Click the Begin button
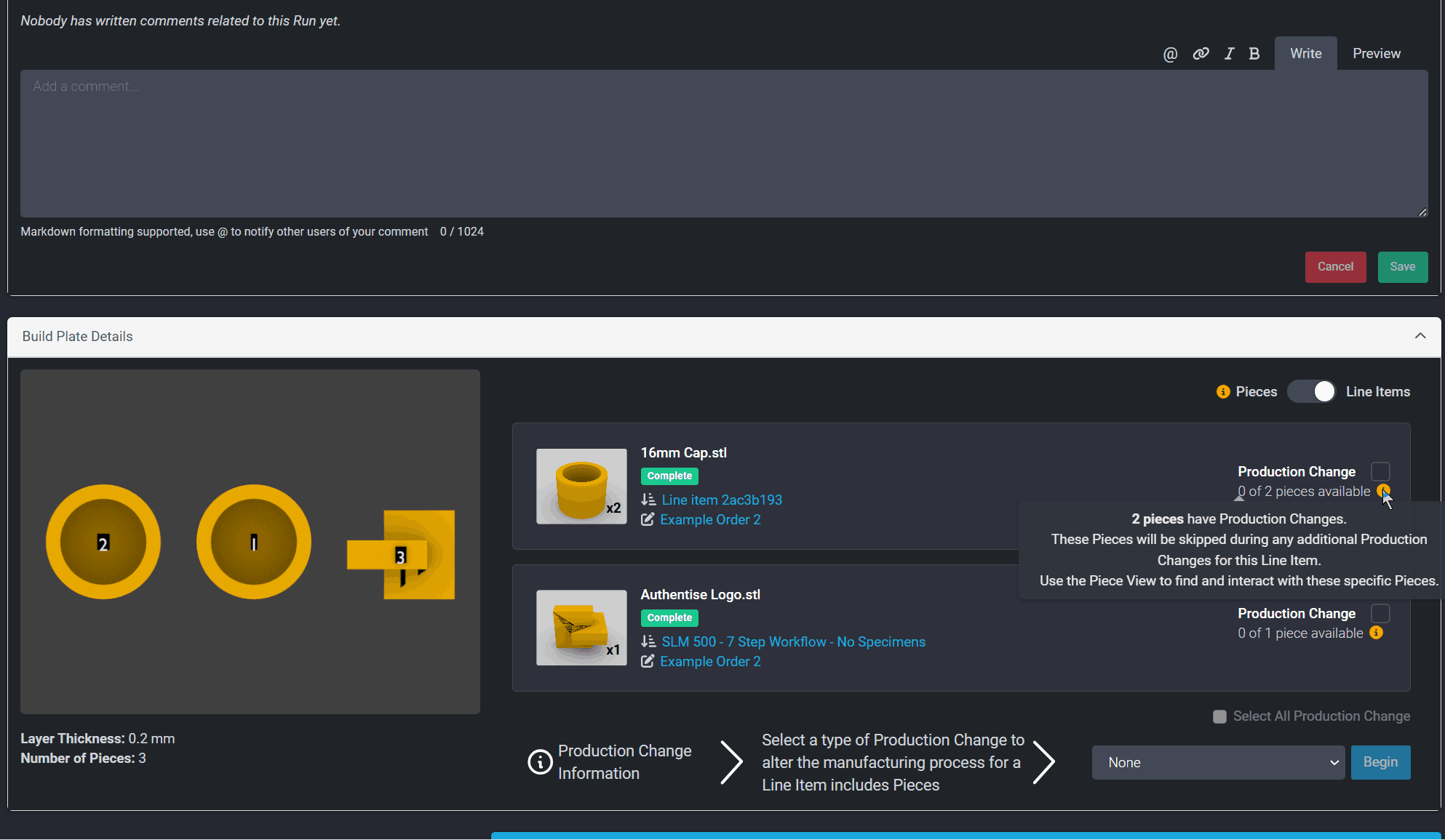This screenshot has width=1445, height=840. pyautogui.click(x=1380, y=762)
